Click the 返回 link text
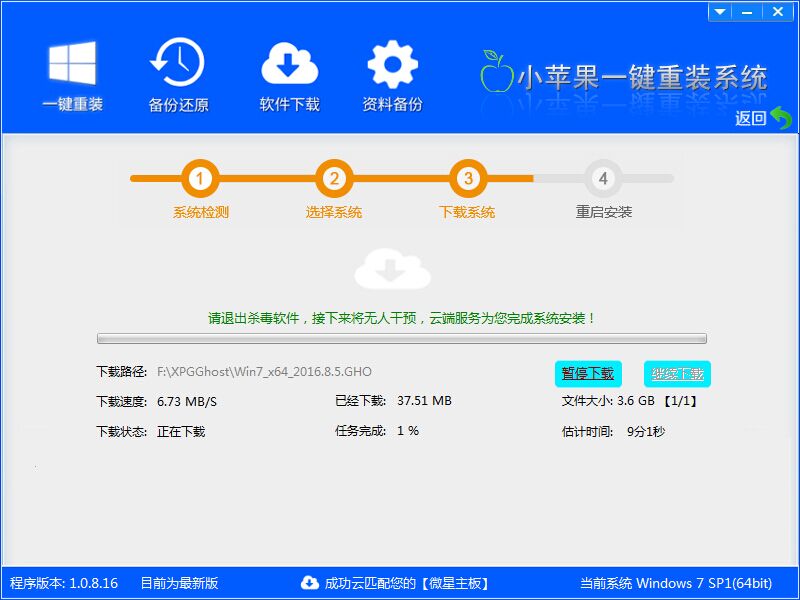This screenshot has width=800, height=600. pos(751,118)
